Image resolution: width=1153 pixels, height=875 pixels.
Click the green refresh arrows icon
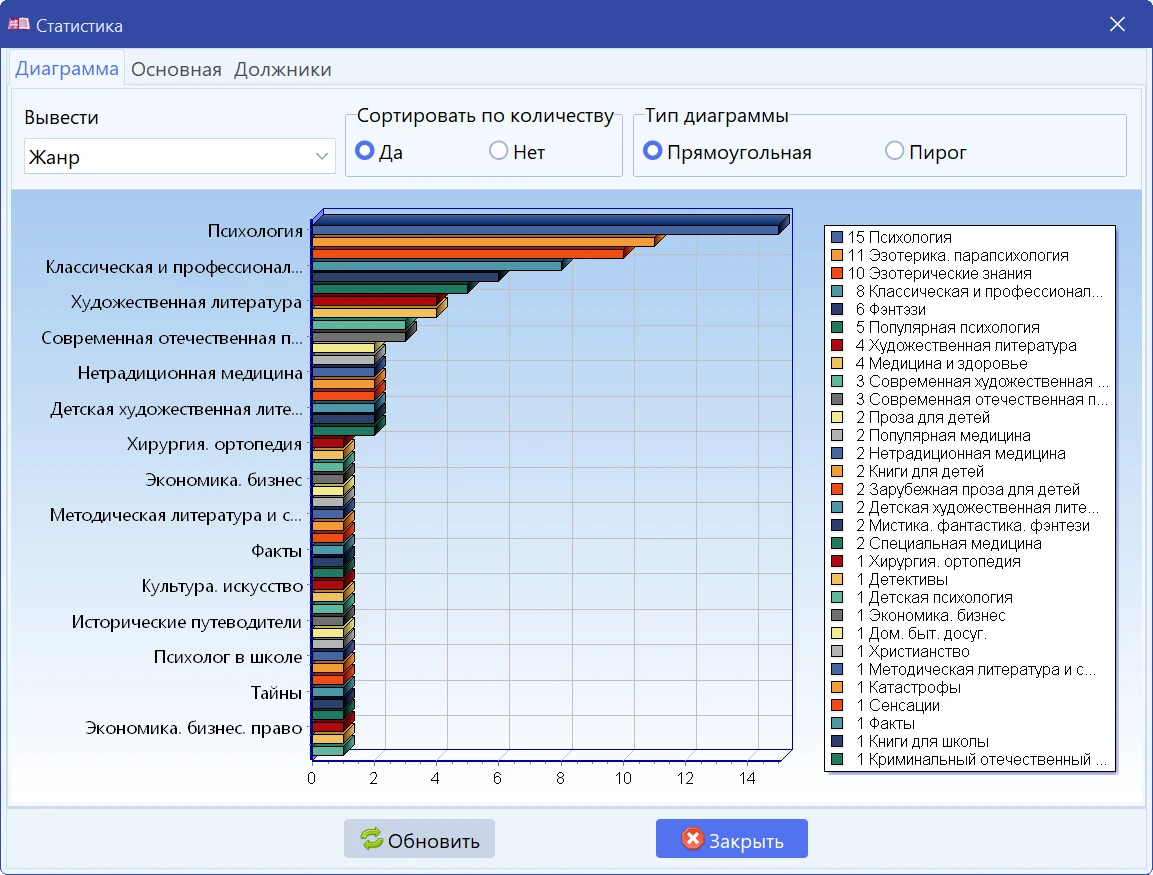coord(371,839)
